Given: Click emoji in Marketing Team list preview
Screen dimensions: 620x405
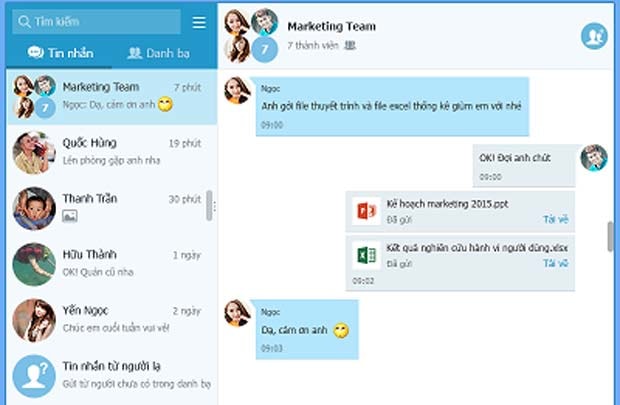Looking at the screenshot, I should click(x=165, y=104).
